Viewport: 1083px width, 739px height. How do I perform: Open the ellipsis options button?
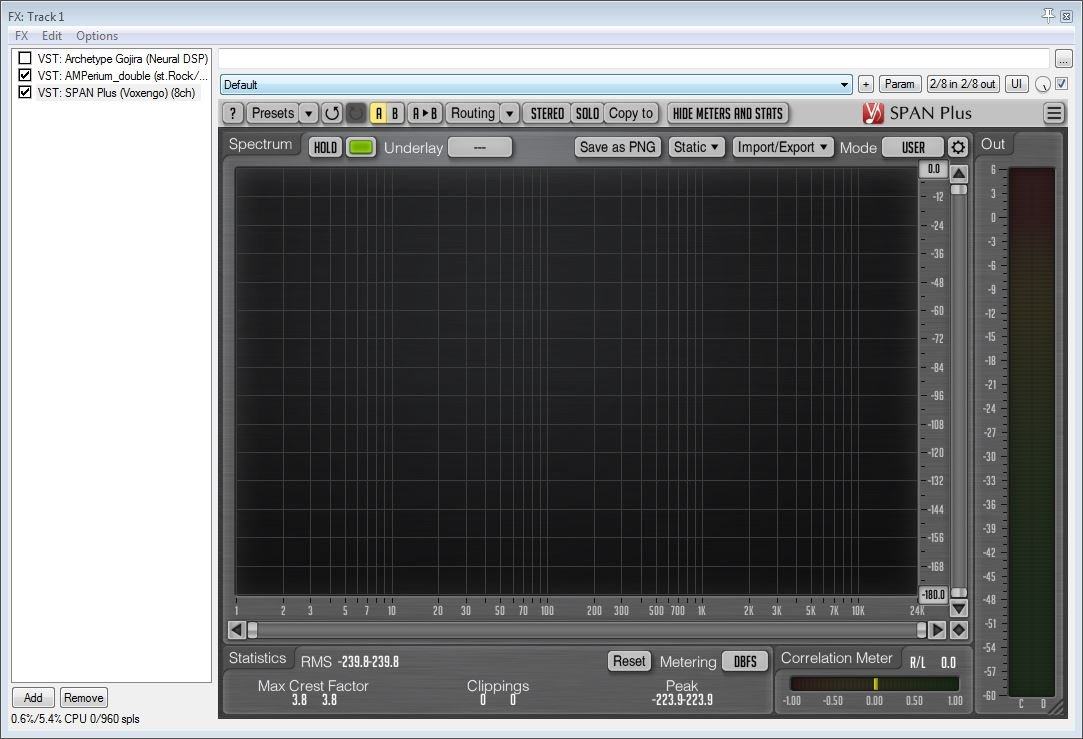point(1064,59)
